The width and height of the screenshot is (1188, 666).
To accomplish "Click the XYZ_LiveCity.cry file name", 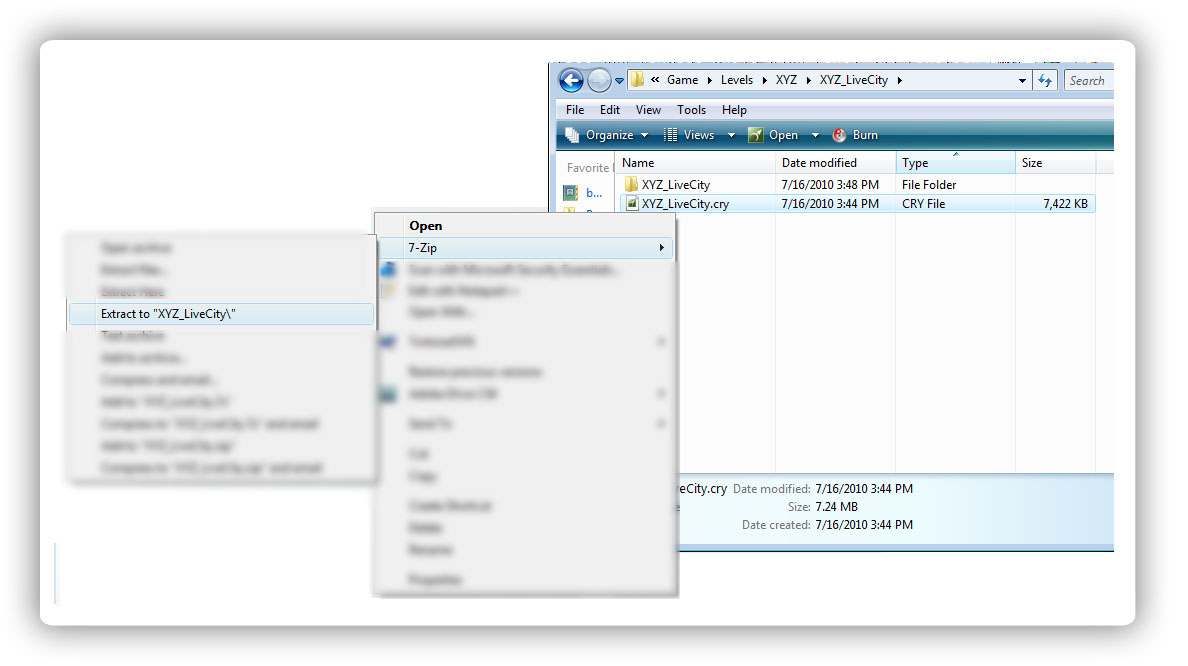I will tap(685, 204).
